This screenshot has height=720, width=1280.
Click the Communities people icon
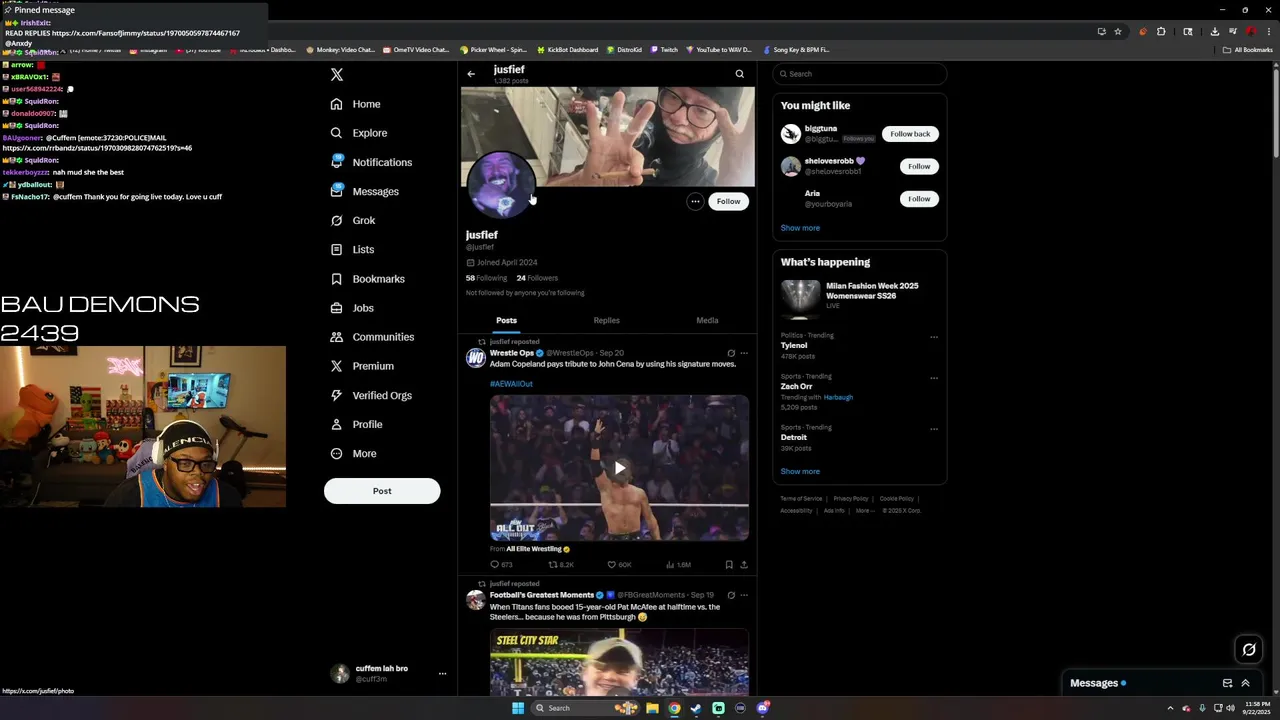pyautogui.click(x=337, y=337)
